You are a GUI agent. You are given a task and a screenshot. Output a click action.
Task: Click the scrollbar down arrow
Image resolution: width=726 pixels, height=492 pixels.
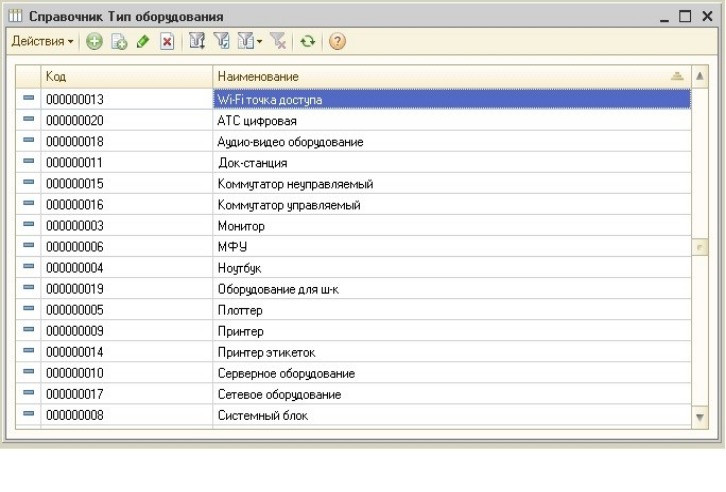[x=700, y=416]
